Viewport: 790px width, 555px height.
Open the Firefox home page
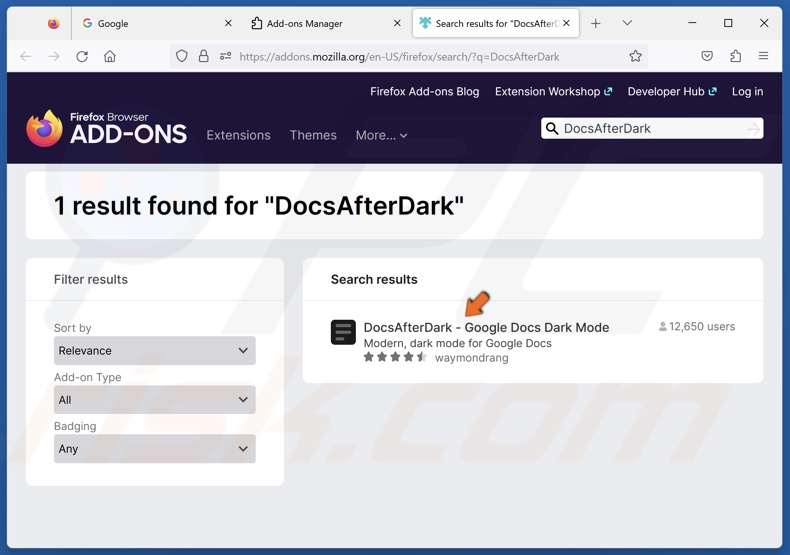[x=110, y=56]
